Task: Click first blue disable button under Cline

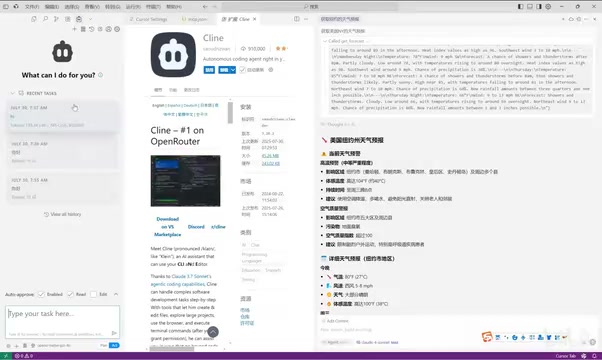Action: 209,70
